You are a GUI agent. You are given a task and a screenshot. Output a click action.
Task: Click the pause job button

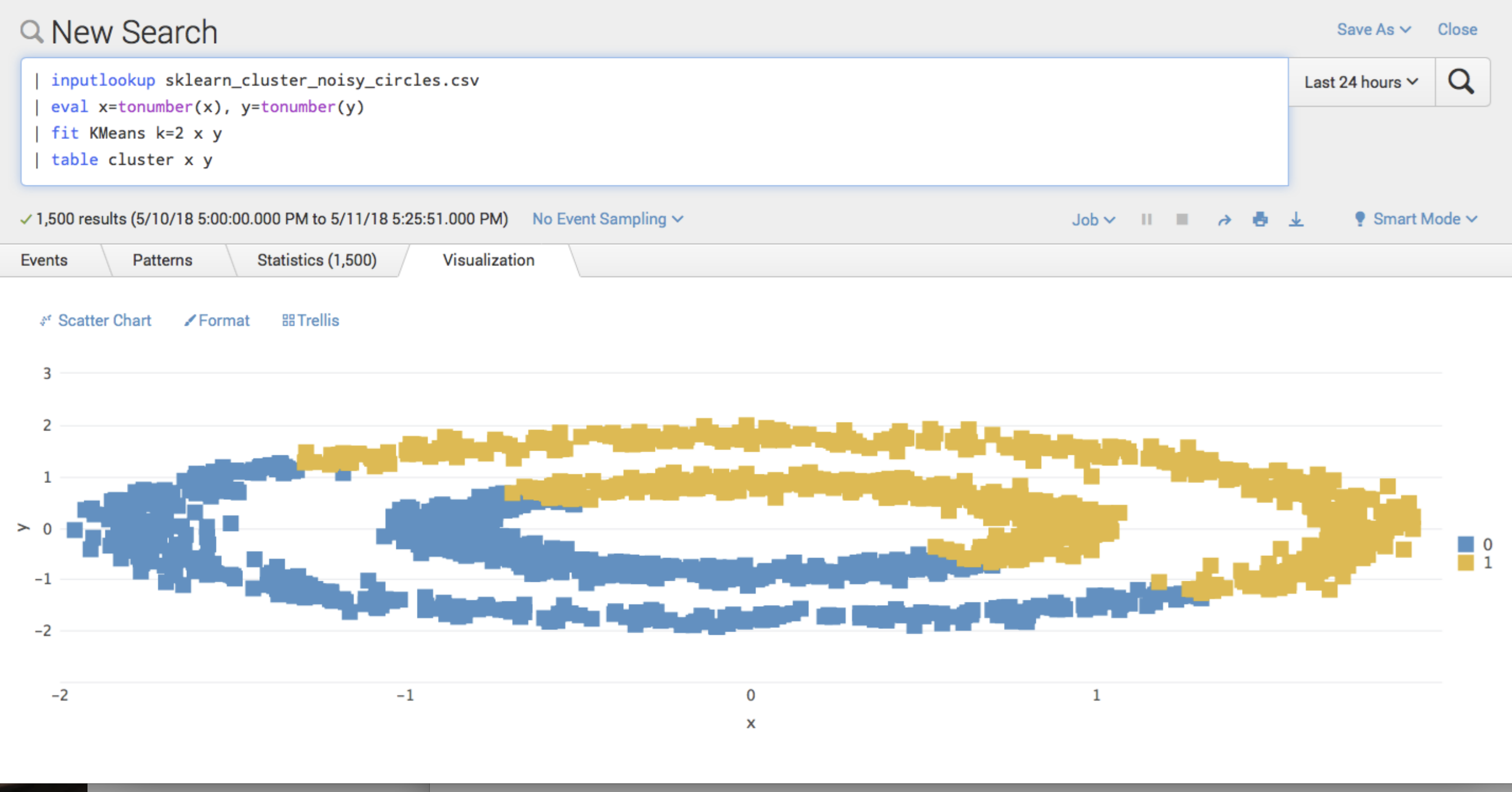tap(1147, 218)
